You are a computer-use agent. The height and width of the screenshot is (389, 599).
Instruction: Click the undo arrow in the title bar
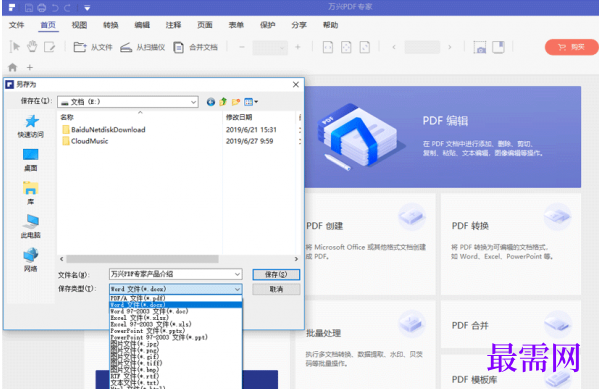point(55,7)
